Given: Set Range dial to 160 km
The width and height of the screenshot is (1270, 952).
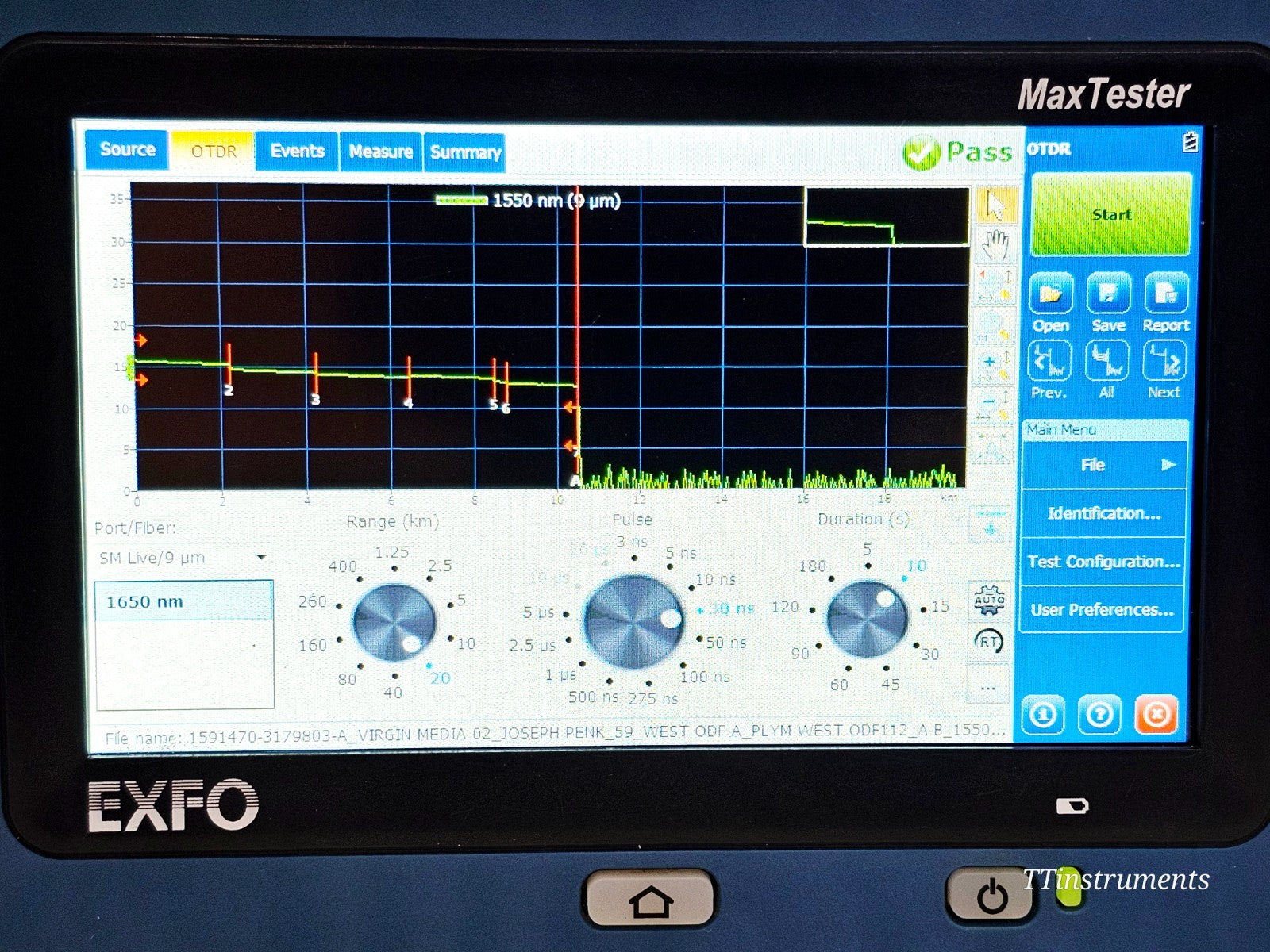Looking at the screenshot, I should 312,645.
